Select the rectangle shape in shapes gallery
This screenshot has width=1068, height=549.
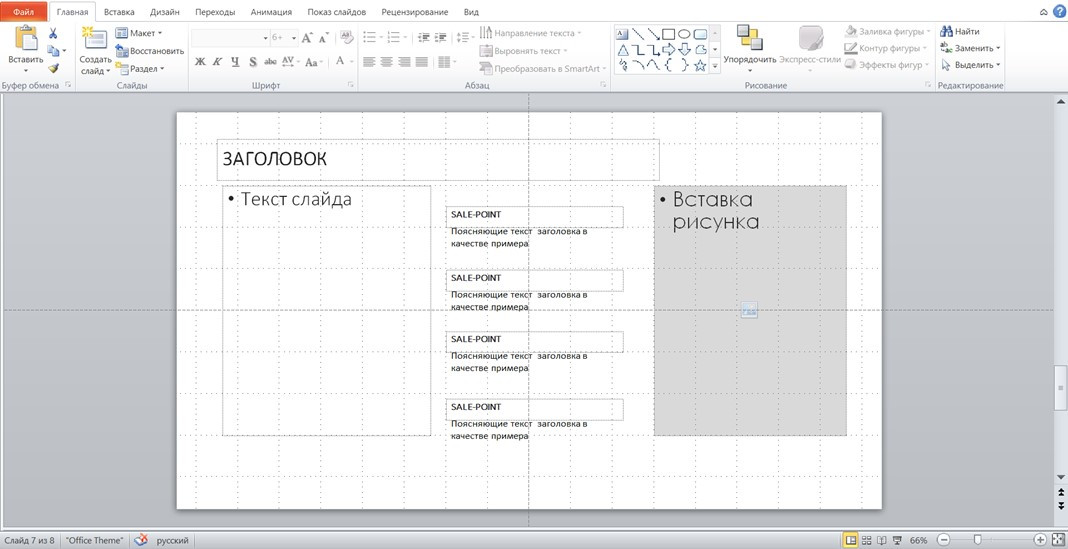[668, 33]
